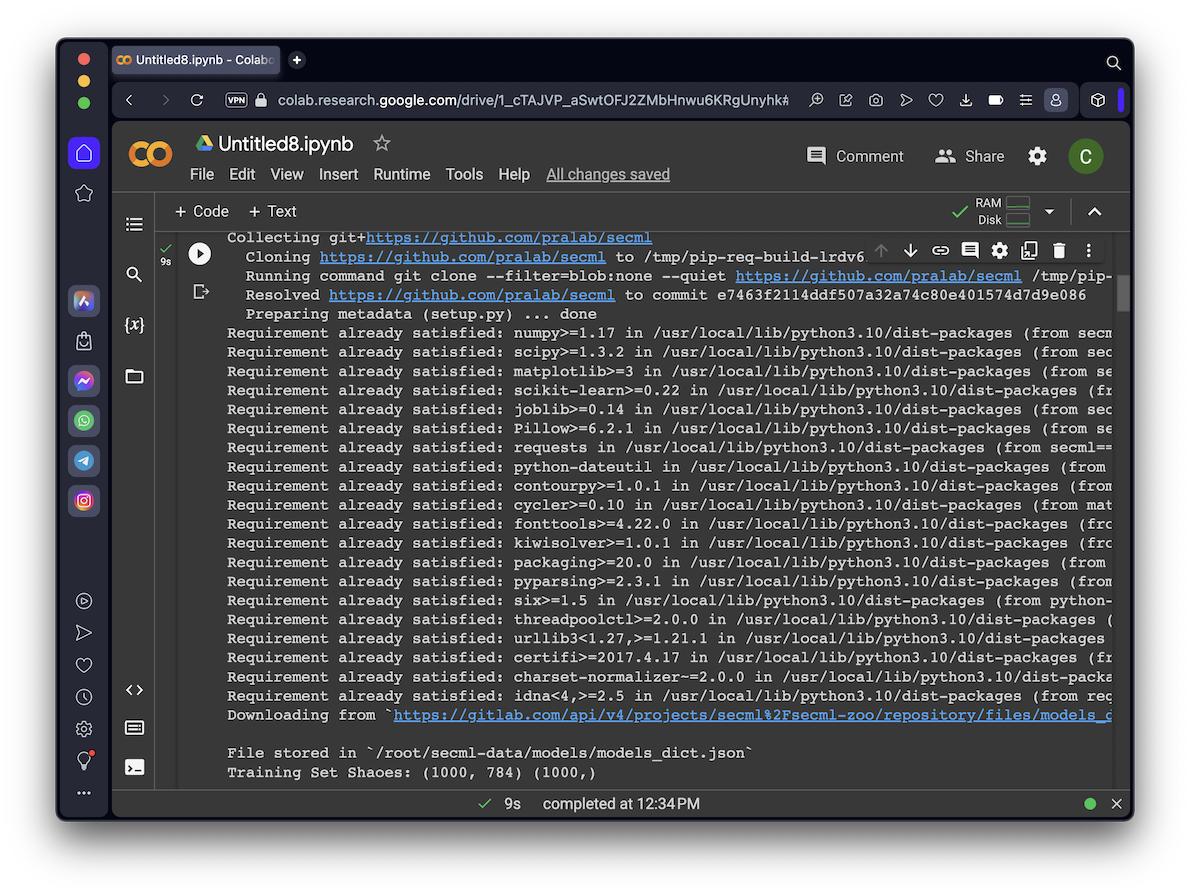Open the table of contents panel
Image resolution: width=1190 pixels, height=895 pixels.
(x=134, y=225)
